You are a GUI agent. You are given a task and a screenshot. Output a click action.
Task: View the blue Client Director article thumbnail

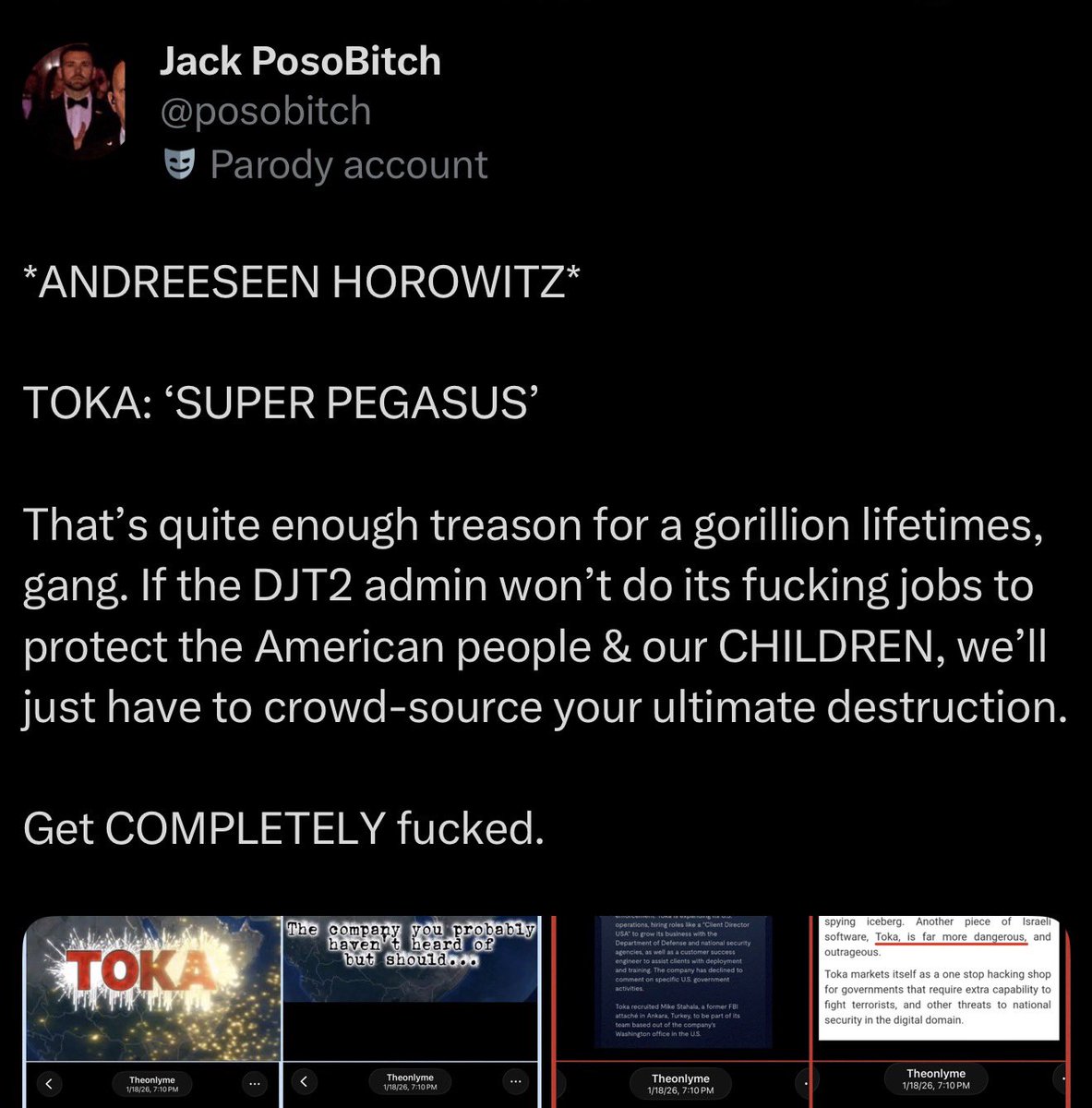point(681,988)
